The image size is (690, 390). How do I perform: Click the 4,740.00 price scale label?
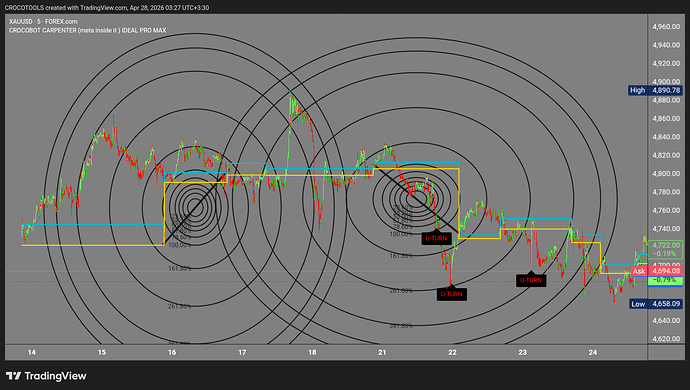tap(666, 228)
